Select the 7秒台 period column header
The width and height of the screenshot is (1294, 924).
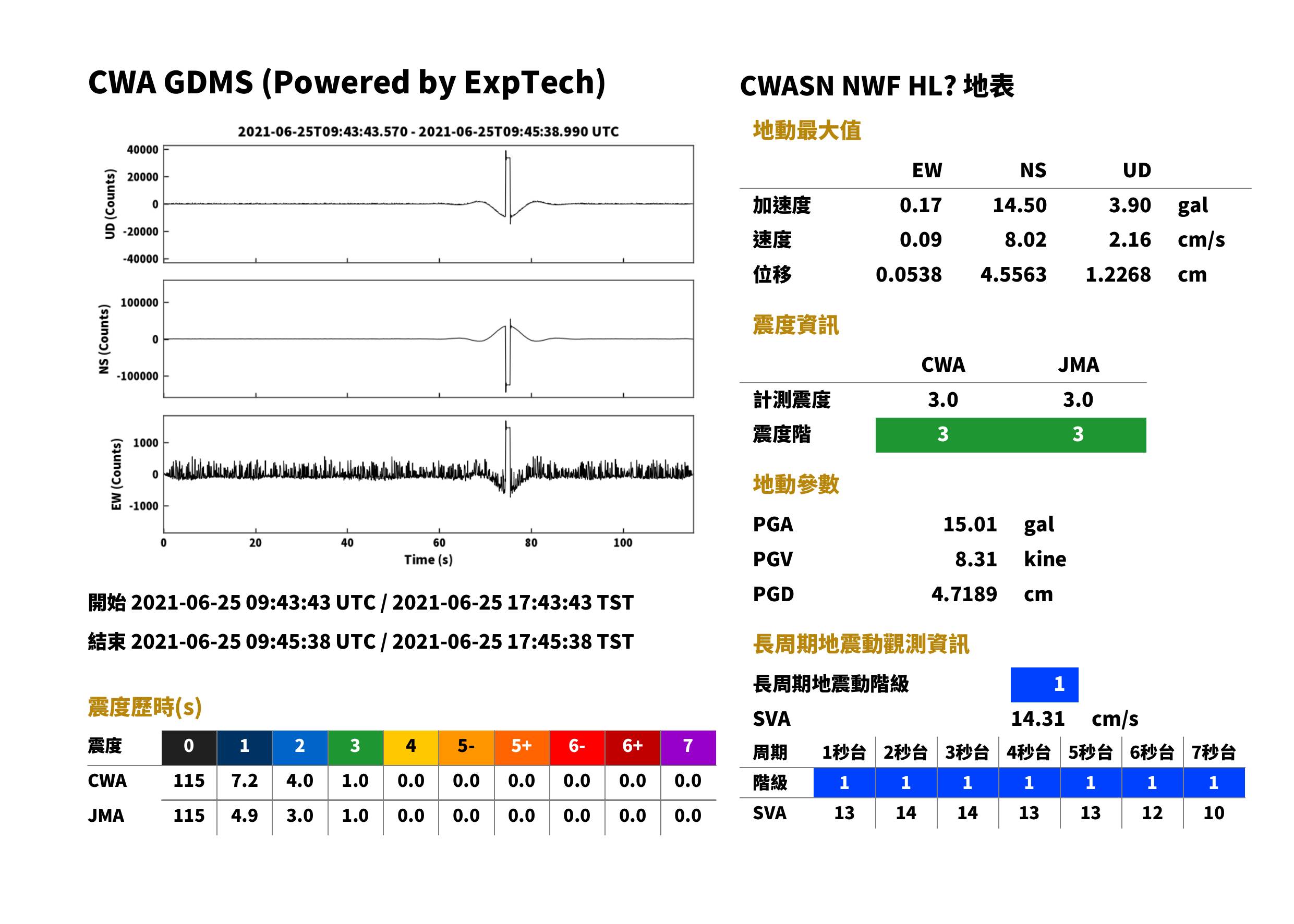coord(1214,753)
